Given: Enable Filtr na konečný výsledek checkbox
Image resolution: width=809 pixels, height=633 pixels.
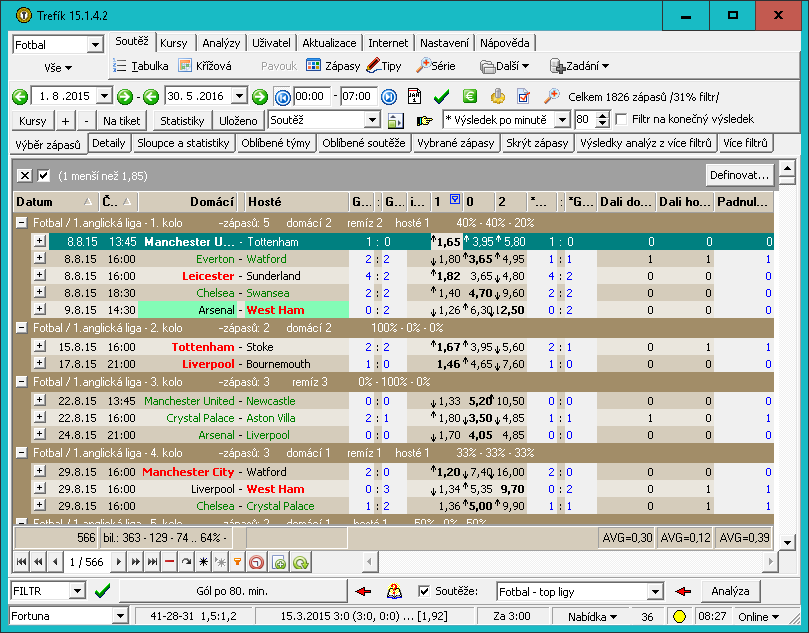Looking at the screenshot, I should (x=622, y=120).
